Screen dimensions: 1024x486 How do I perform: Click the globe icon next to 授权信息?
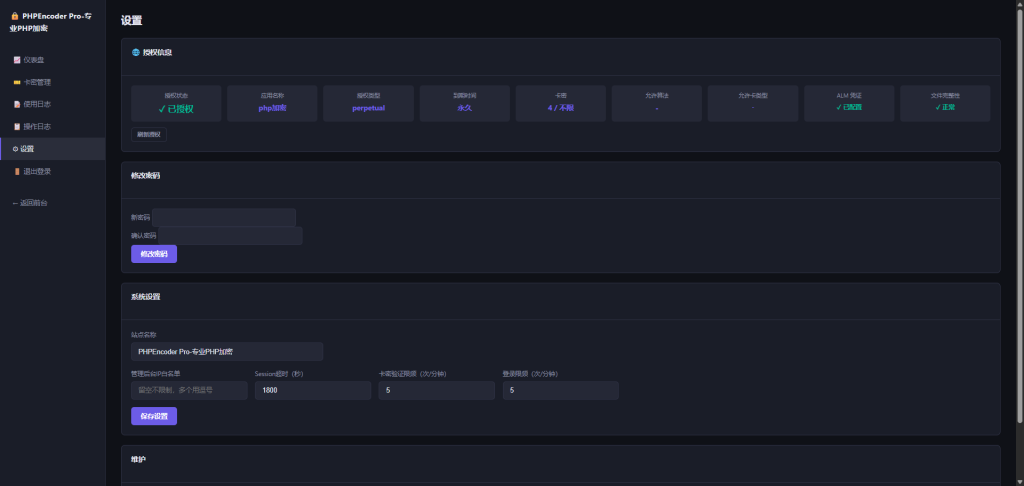coord(136,52)
